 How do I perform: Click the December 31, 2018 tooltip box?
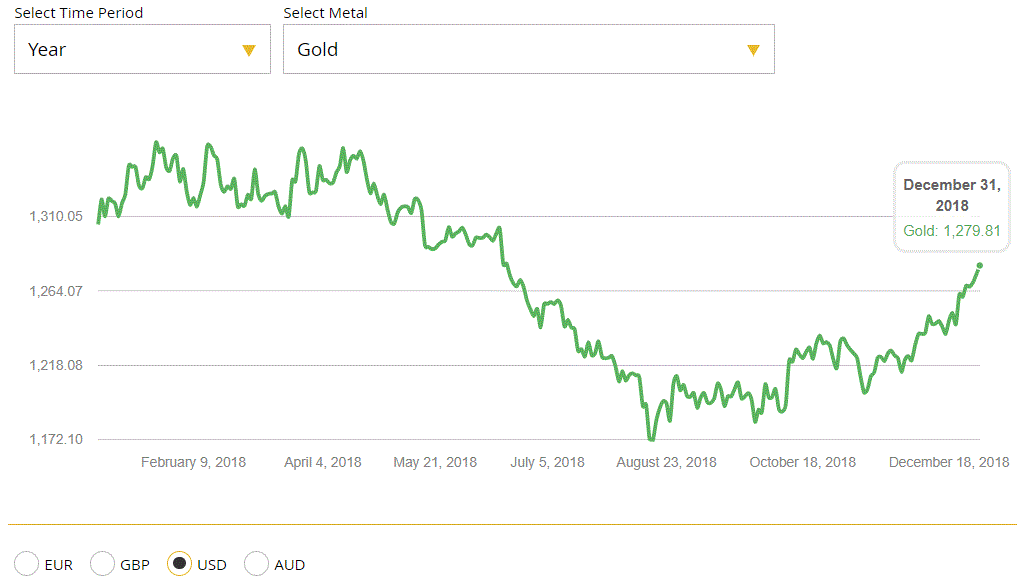(951, 206)
